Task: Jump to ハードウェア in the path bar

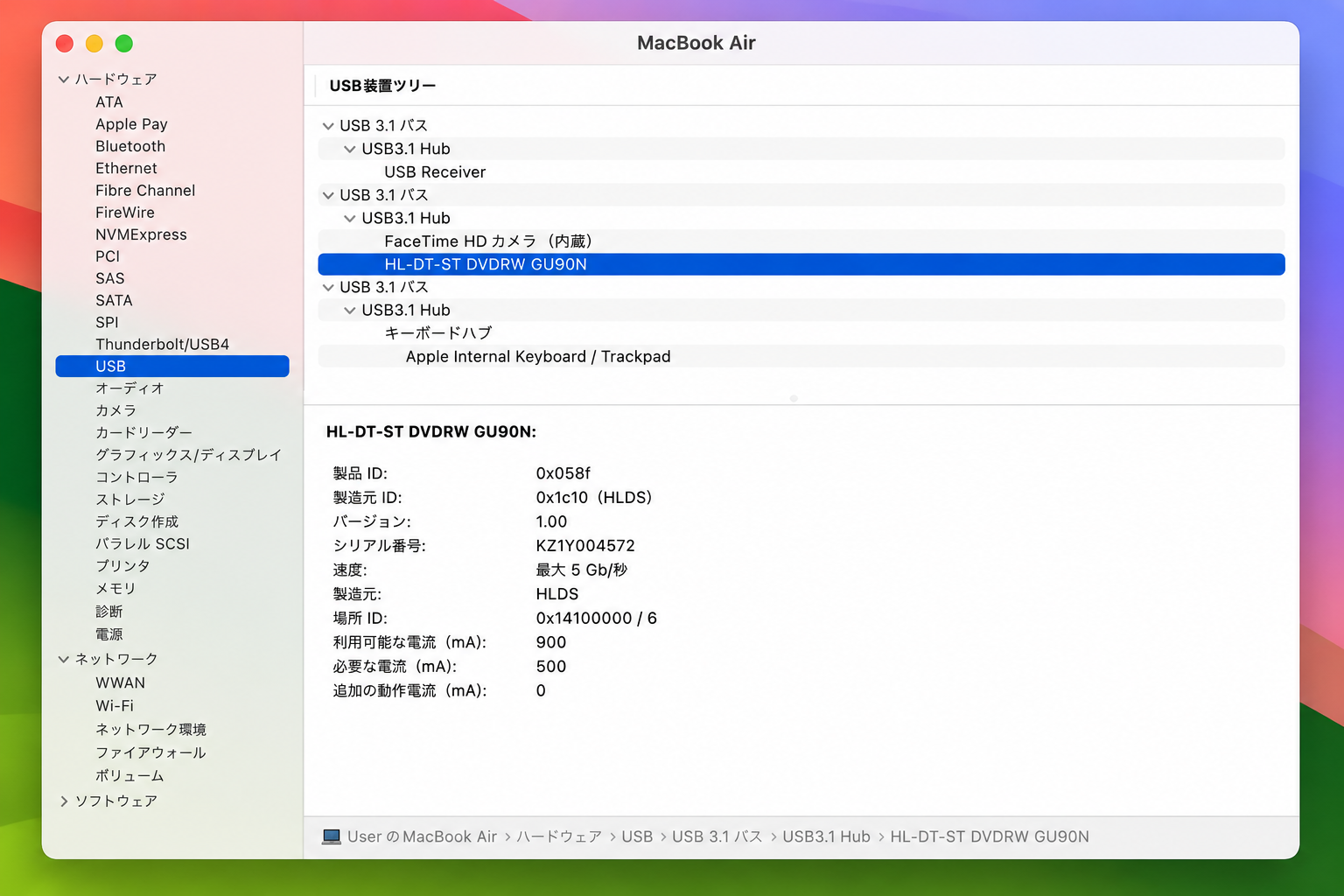Action: (x=559, y=836)
